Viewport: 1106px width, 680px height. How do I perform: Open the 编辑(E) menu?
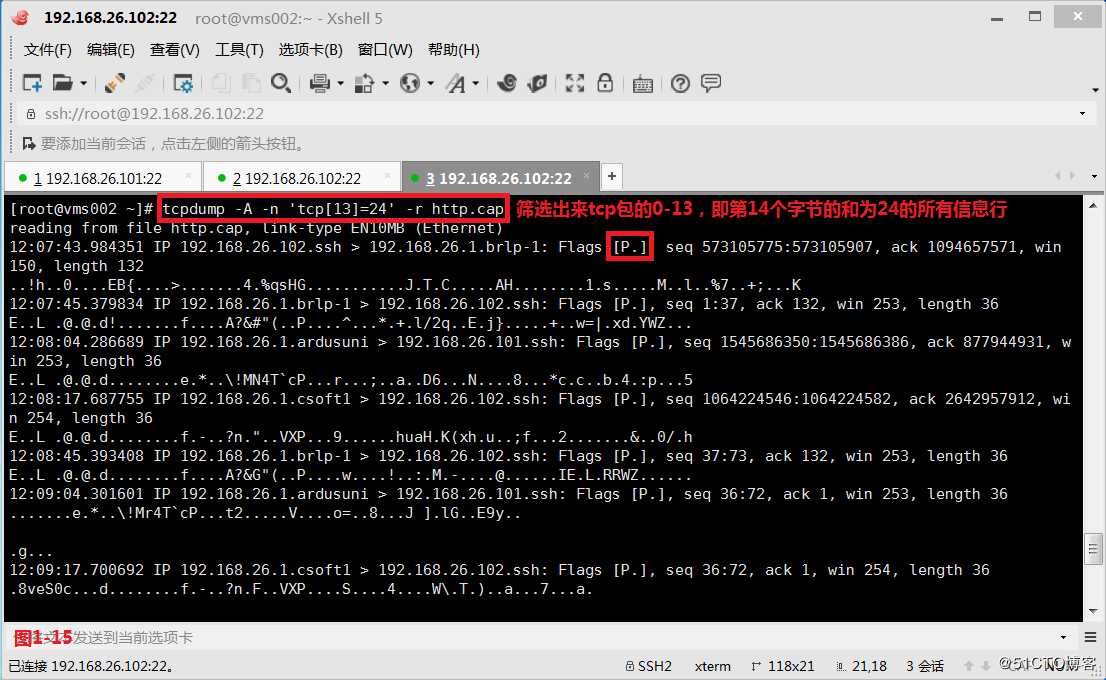pos(111,49)
